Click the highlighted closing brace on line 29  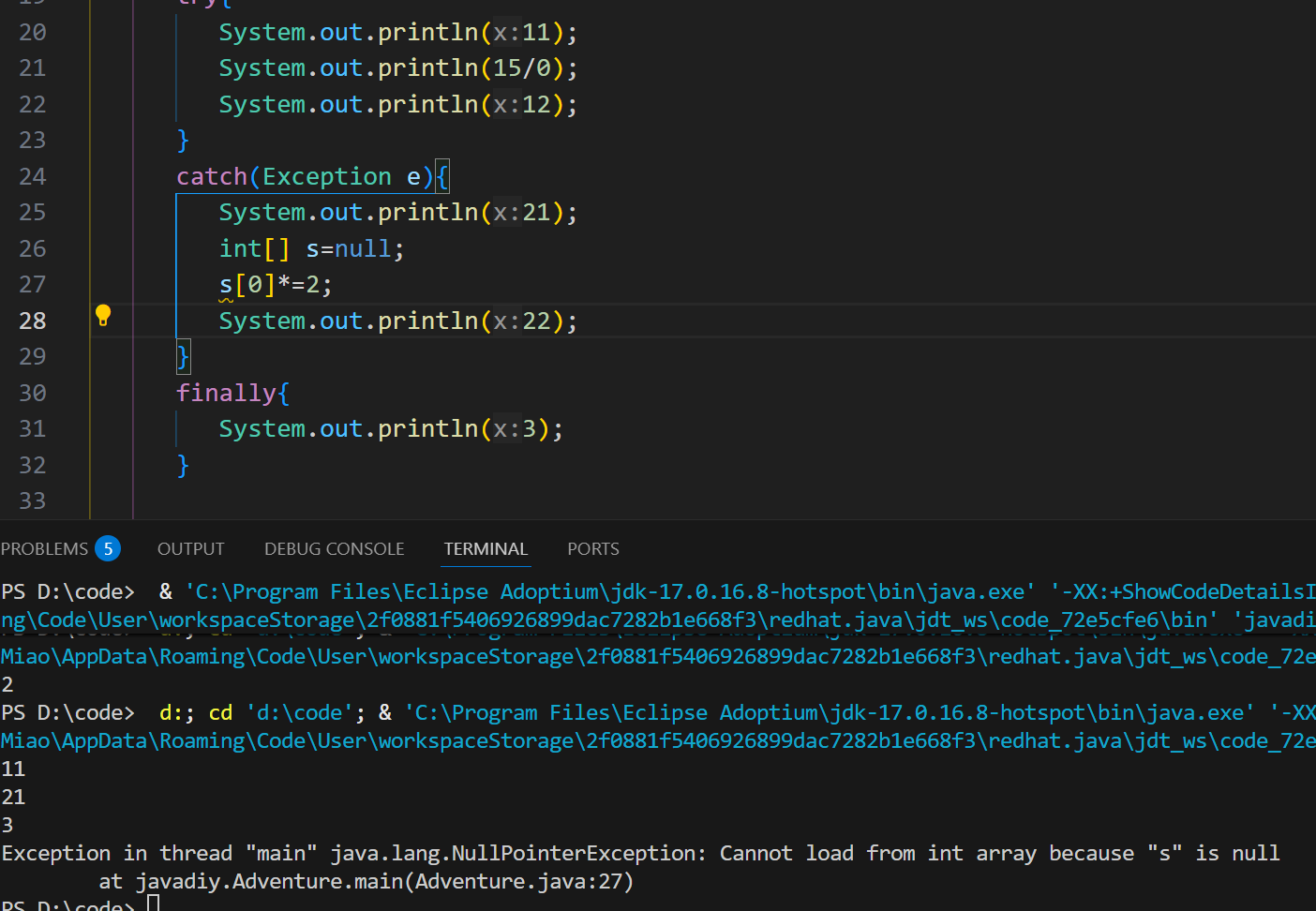click(x=184, y=356)
